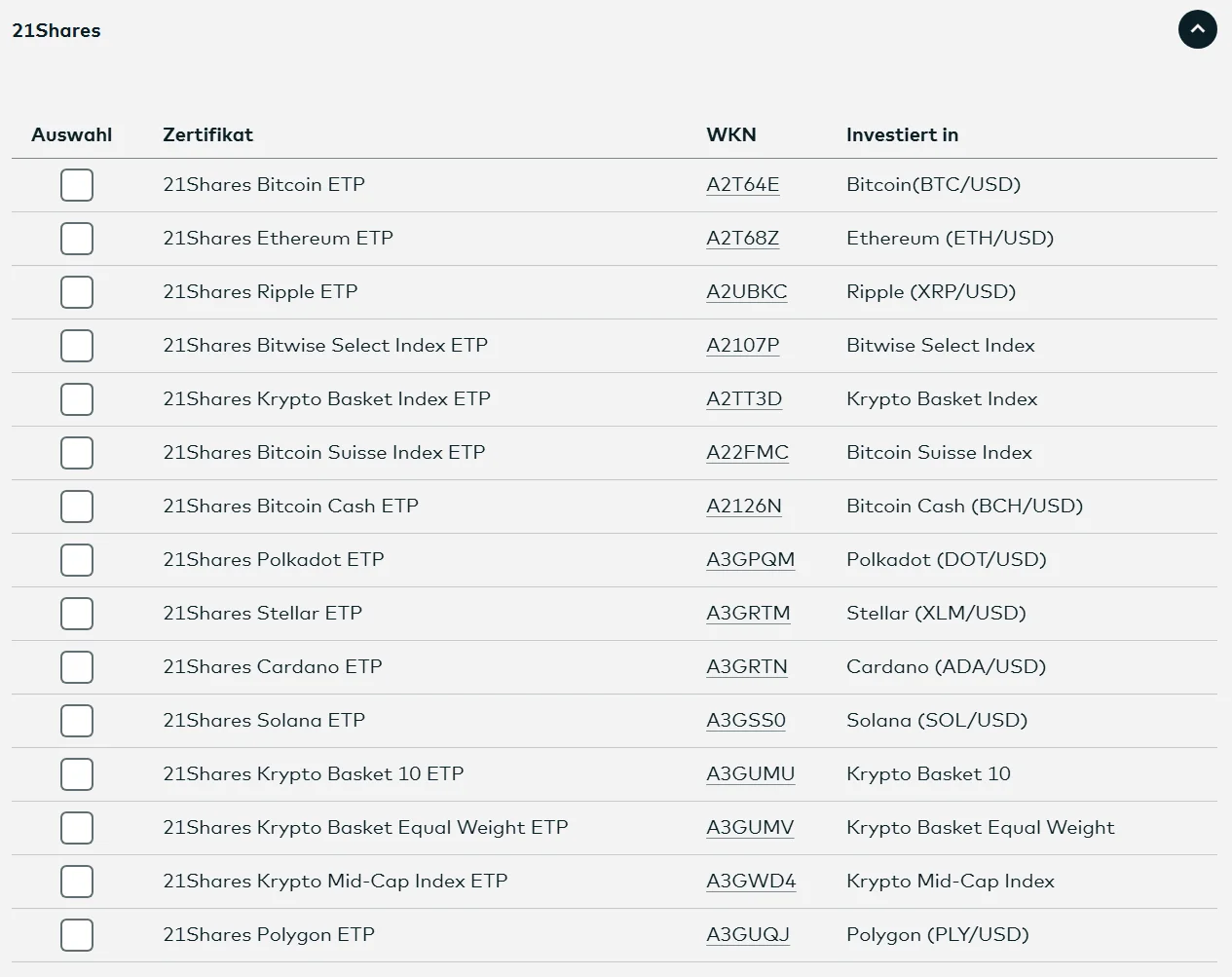Open the A22FMC WKN link
The height and width of the screenshot is (977, 1232).
point(747,453)
